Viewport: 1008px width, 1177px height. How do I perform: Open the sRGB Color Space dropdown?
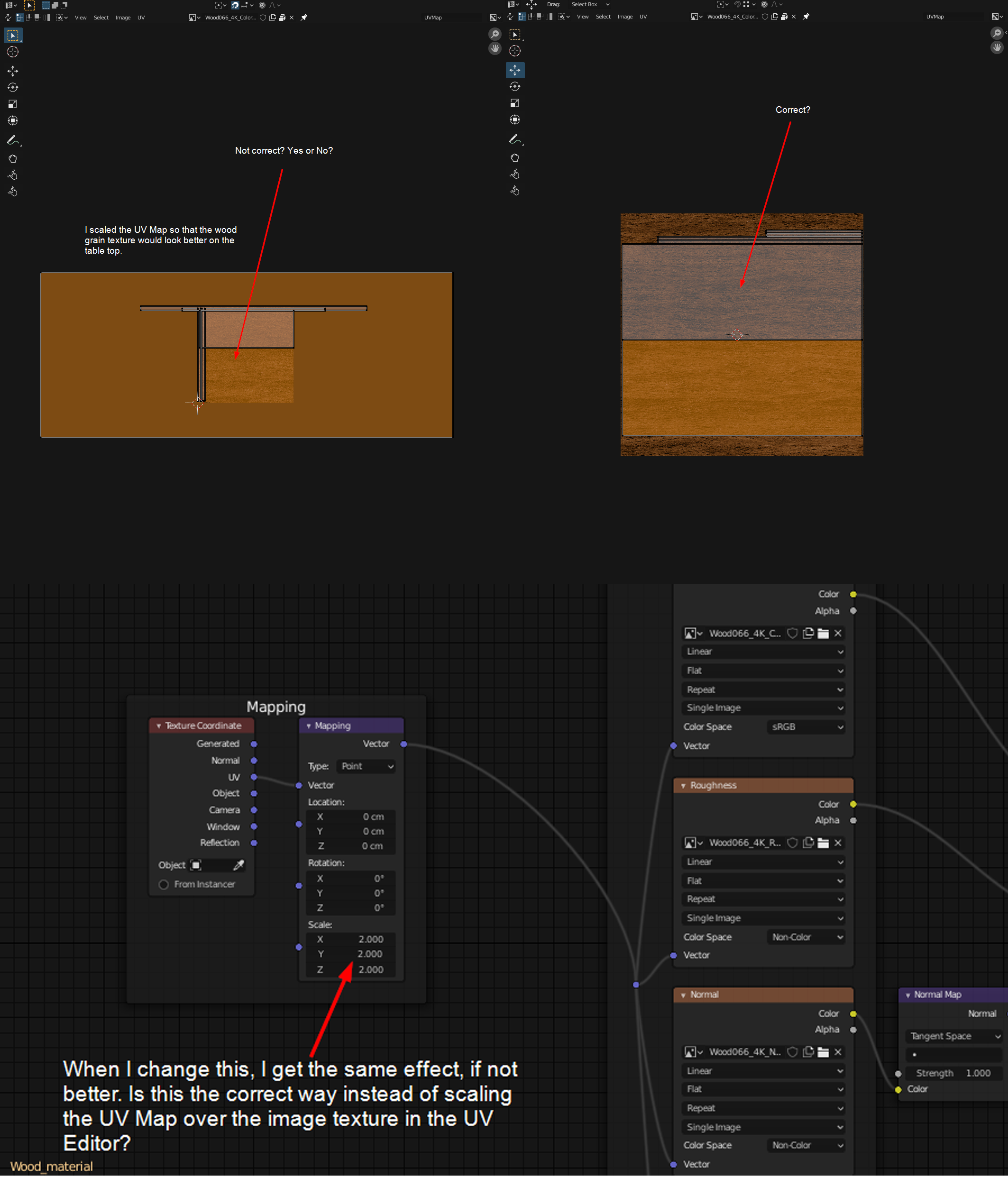tap(806, 726)
